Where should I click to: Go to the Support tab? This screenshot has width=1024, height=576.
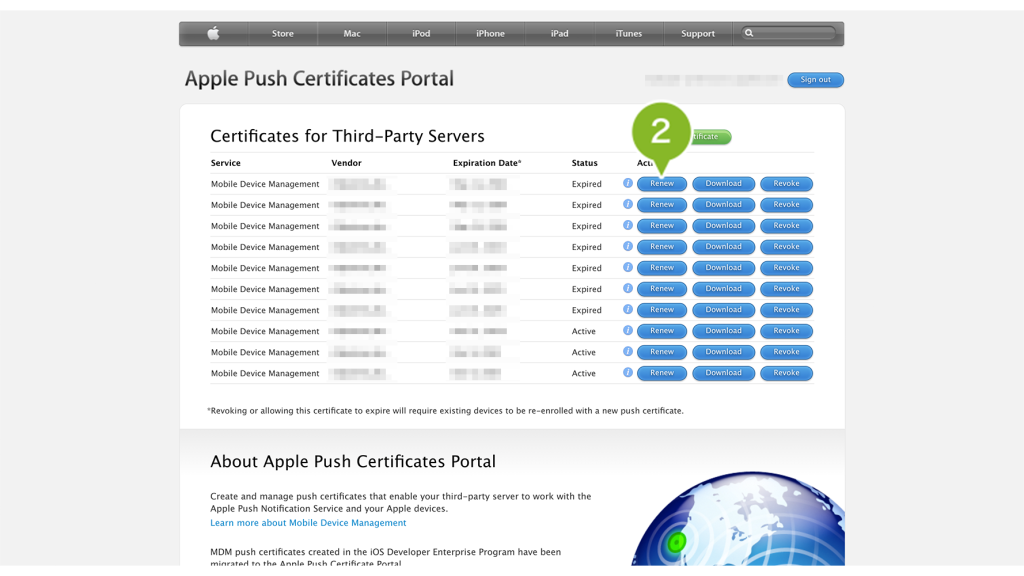(x=697, y=33)
